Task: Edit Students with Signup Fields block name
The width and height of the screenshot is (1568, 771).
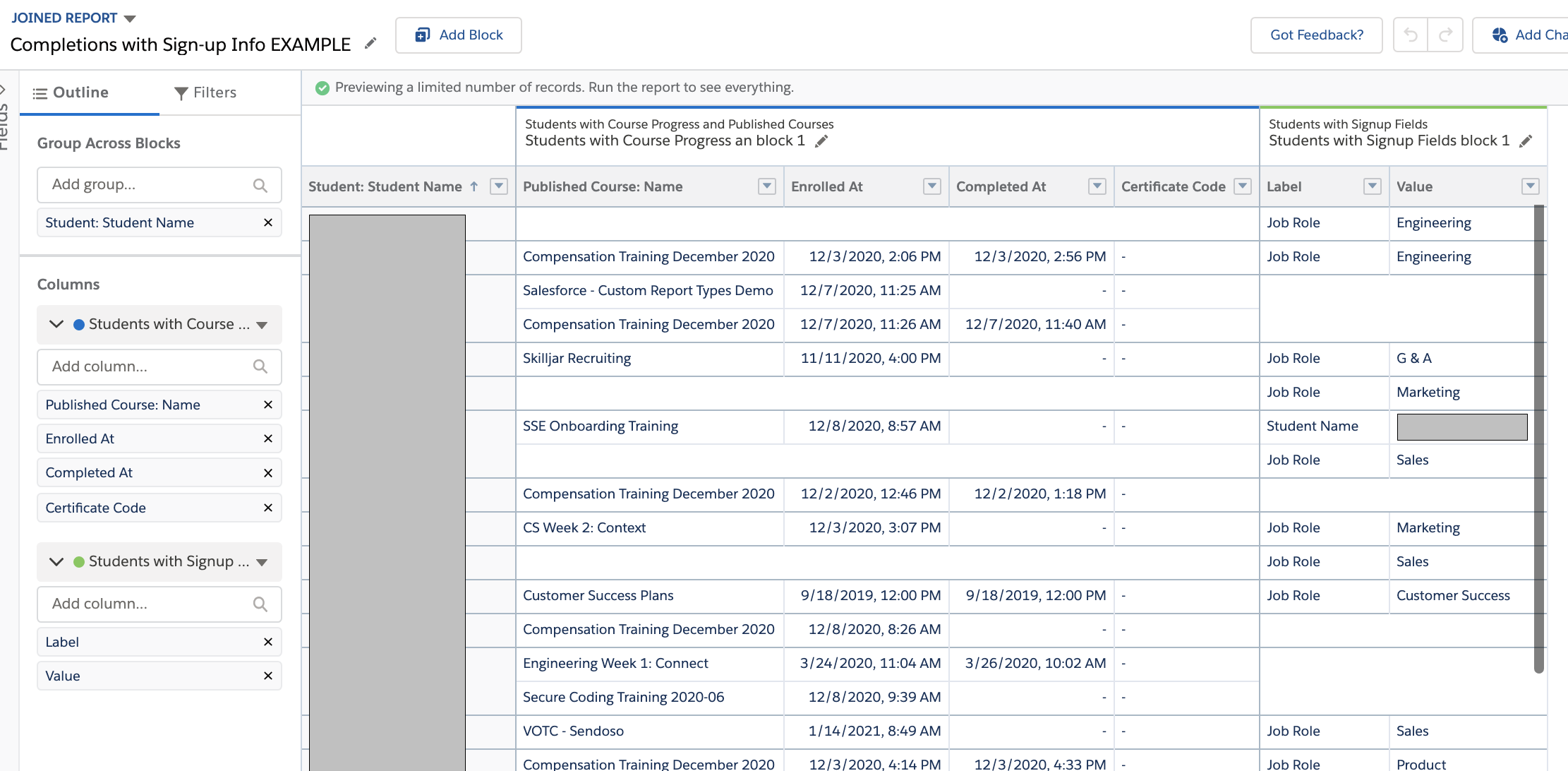Action: click(1526, 141)
